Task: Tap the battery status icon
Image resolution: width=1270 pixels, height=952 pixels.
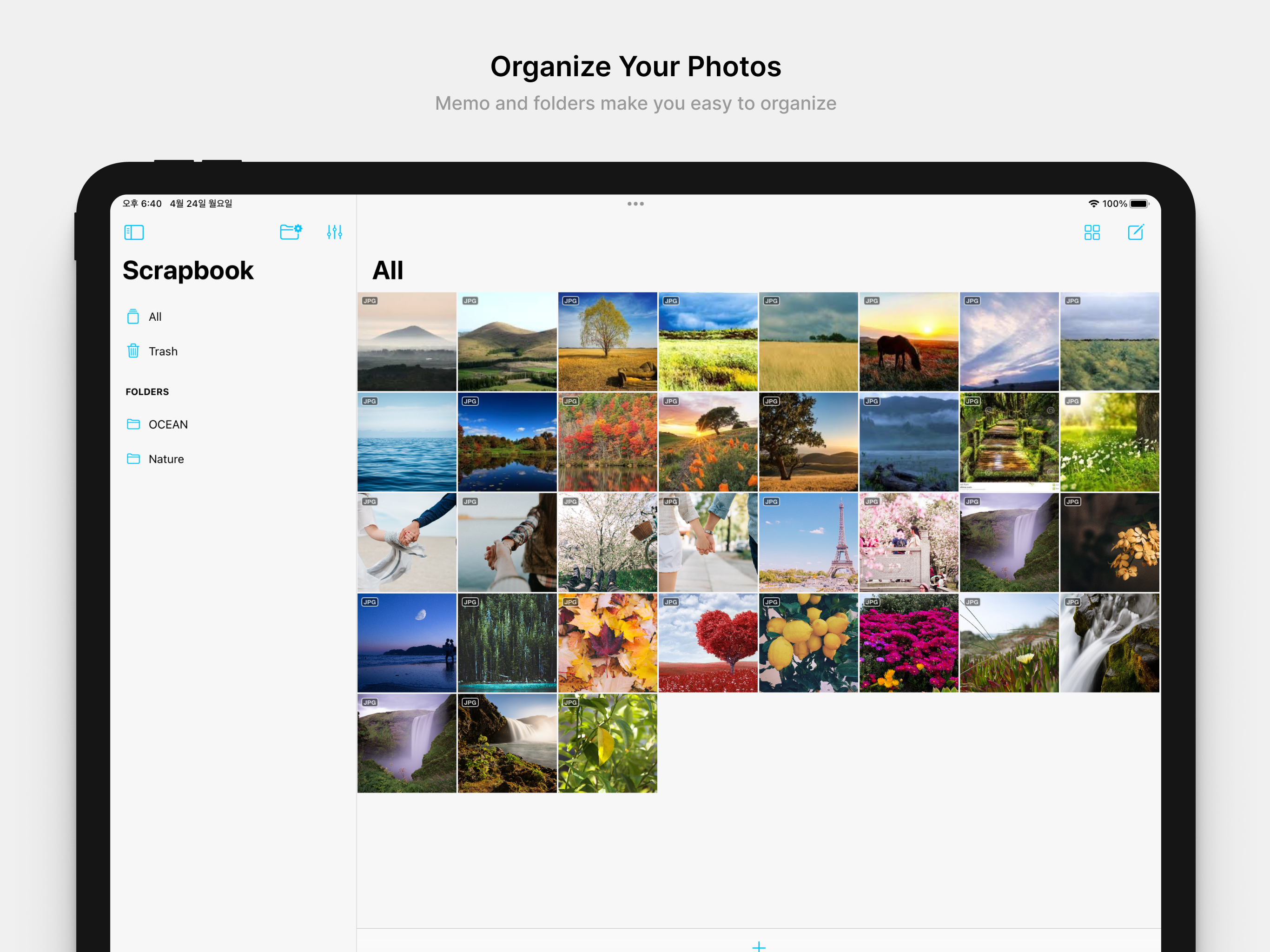Action: [1139, 204]
